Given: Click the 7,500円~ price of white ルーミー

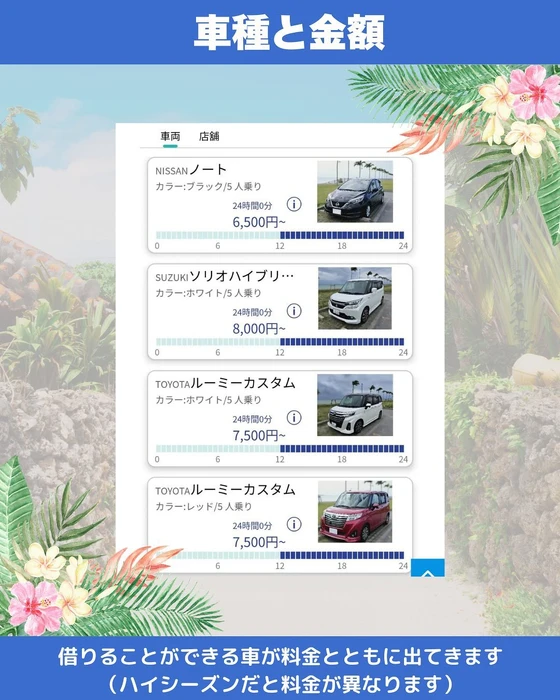Looking at the screenshot, I should point(259,435).
